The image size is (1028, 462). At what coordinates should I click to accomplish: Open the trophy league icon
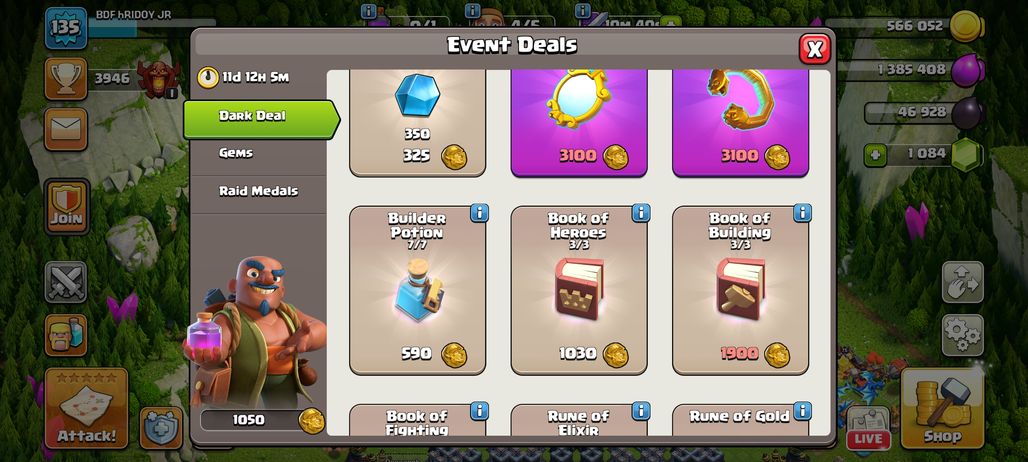click(x=66, y=79)
